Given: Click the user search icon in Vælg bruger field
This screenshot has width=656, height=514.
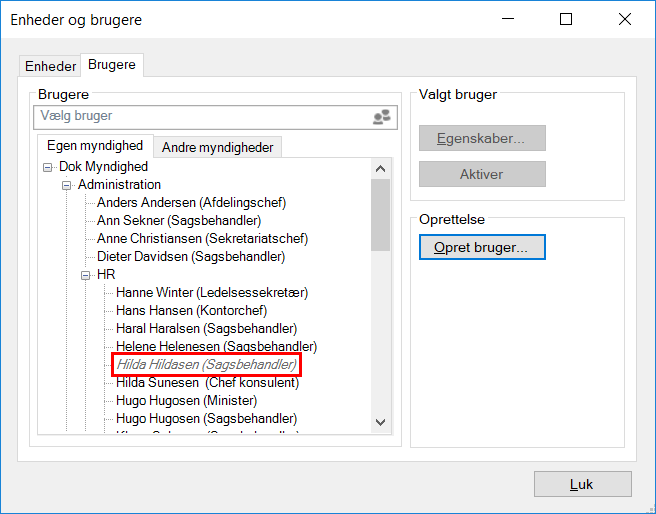Looking at the screenshot, I should [x=381, y=117].
